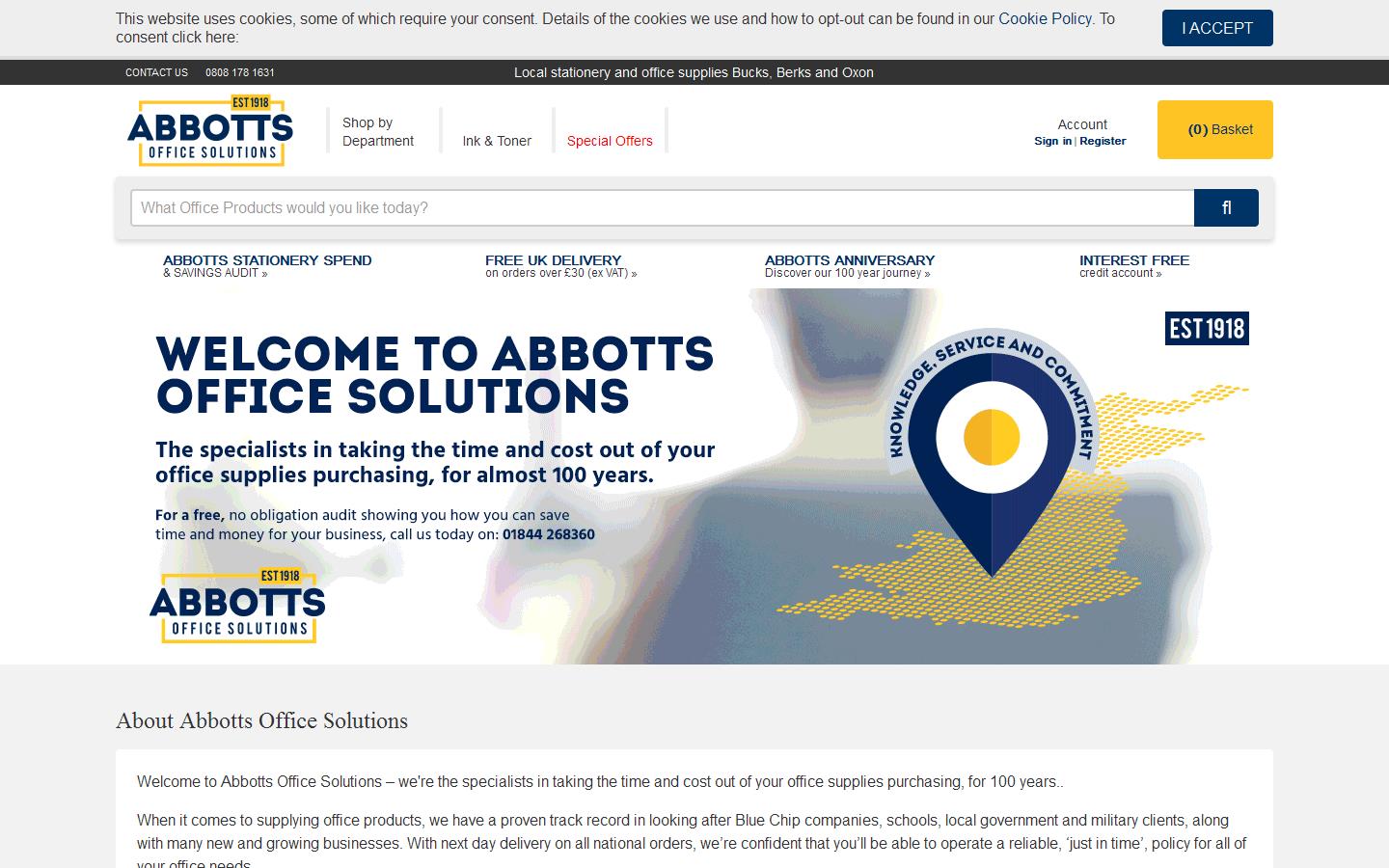The width and height of the screenshot is (1389, 868).
Task: Click the EST 1918 badge on banner image
Action: click(1206, 328)
